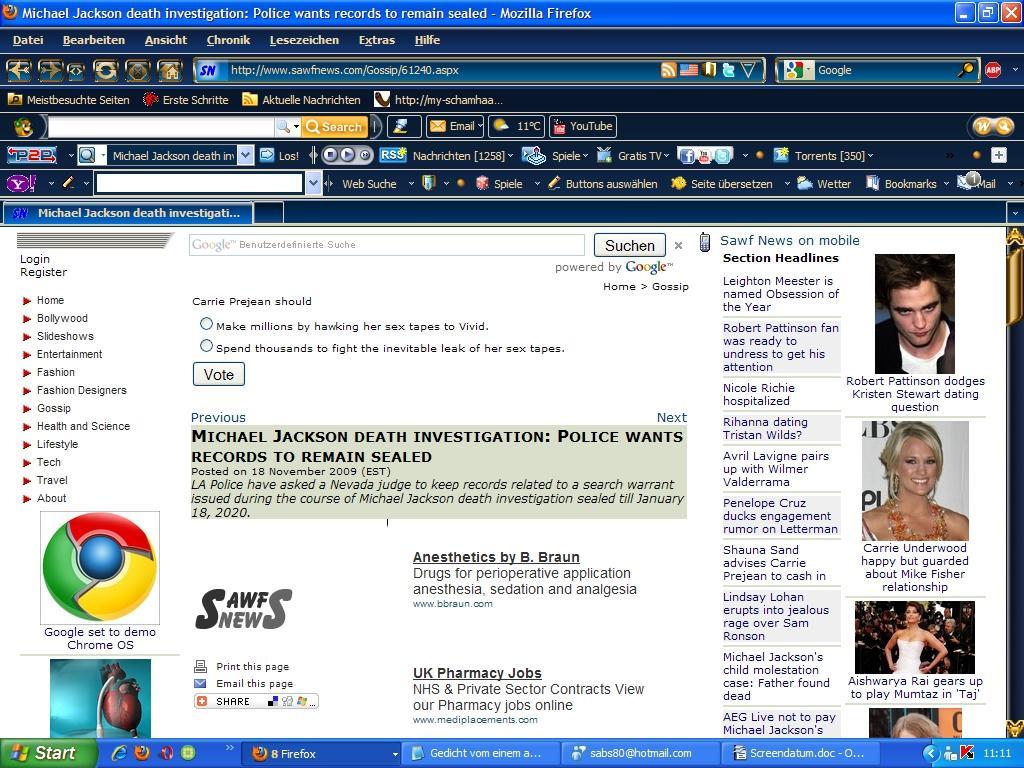This screenshot has height=768, width=1024.
Task: Open the sabs80@hotmail.com taskbar window
Action: (x=640, y=753)
